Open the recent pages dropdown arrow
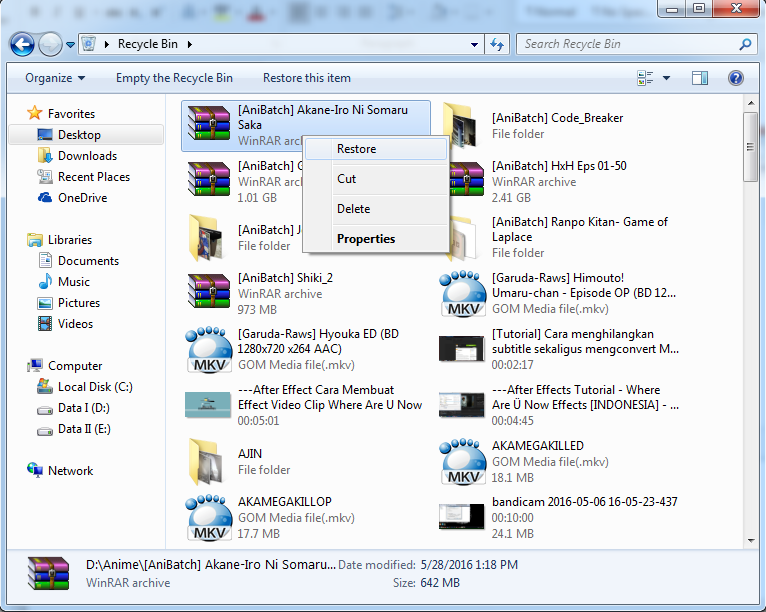The width and height of the screenshot is (766, 612). coord(70,45)
